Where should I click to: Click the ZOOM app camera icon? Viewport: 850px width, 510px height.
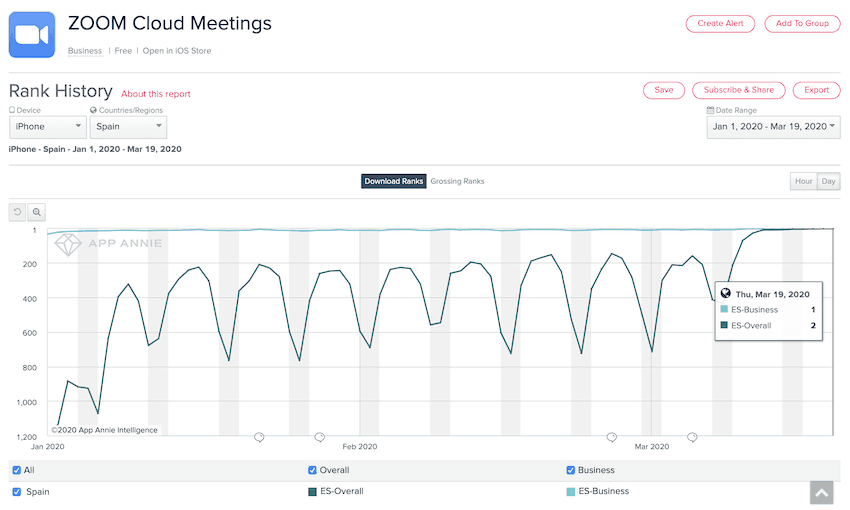click(32, 35)
